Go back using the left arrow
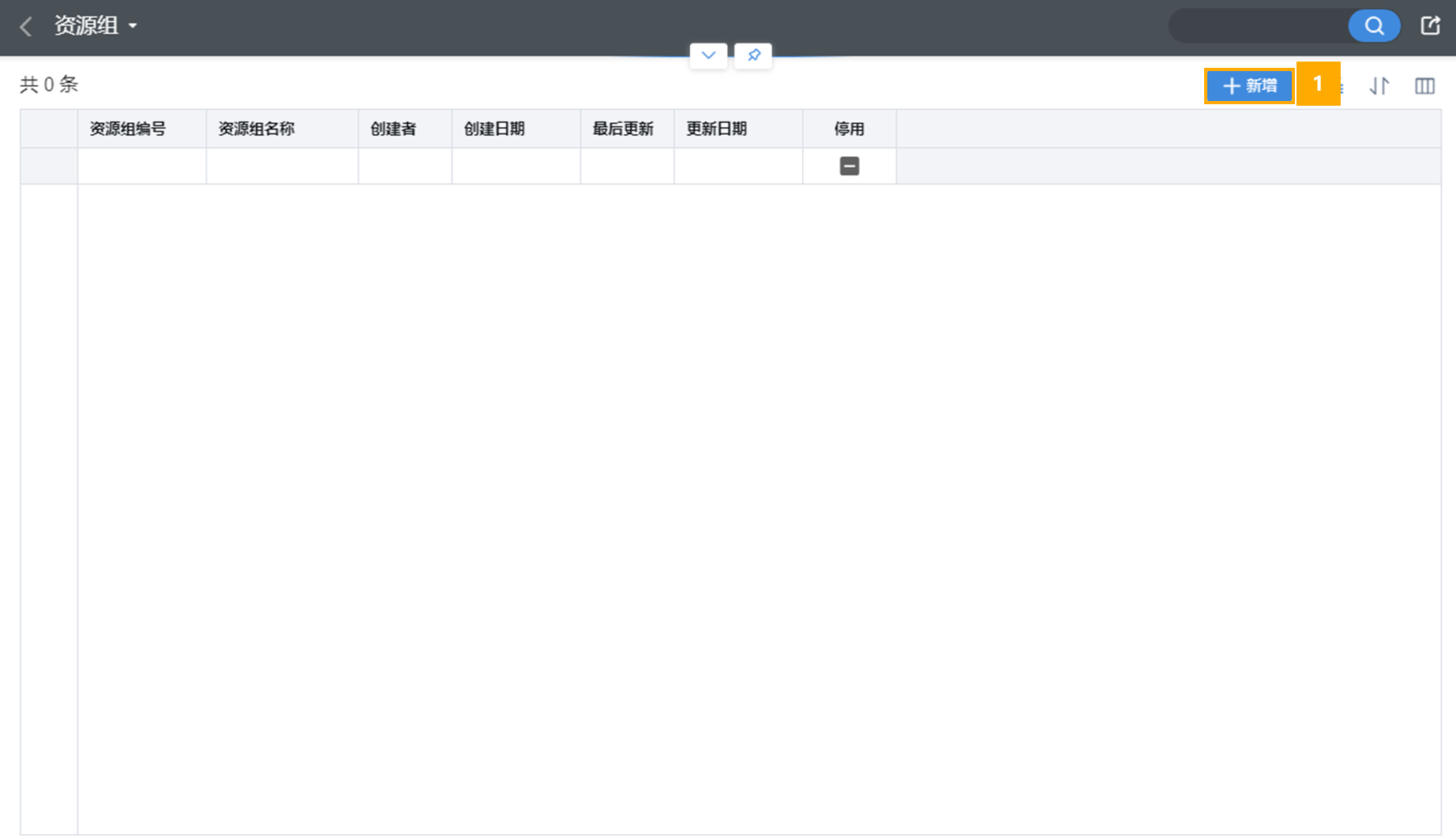Image resolution: width=1456 pixels, height=839 pixels. pos(26,26)
